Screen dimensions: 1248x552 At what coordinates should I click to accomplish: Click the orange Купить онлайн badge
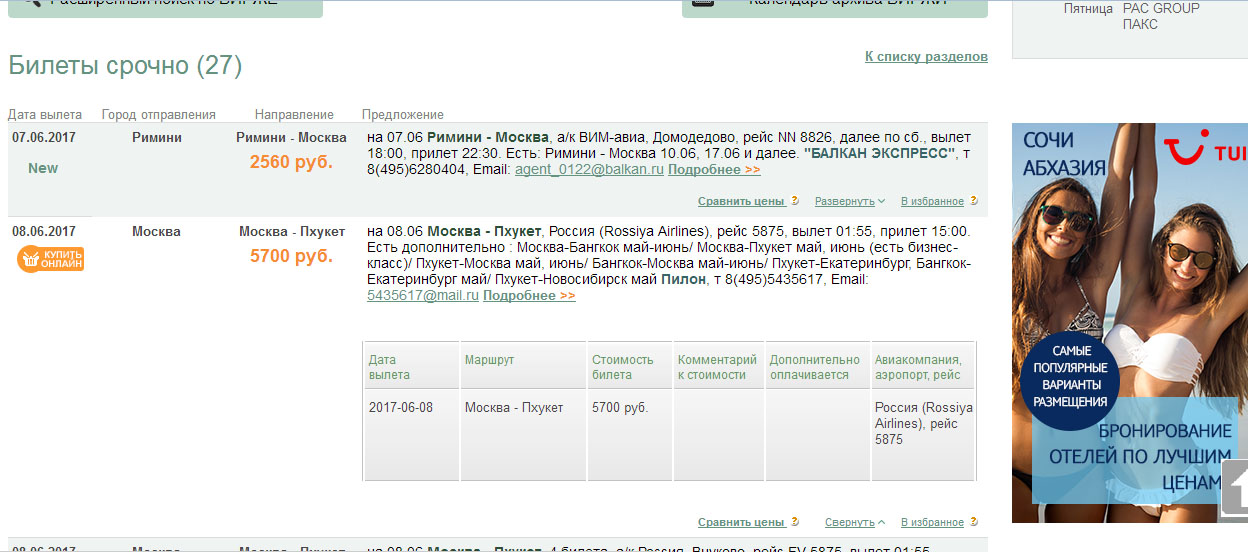pos(50,259)
